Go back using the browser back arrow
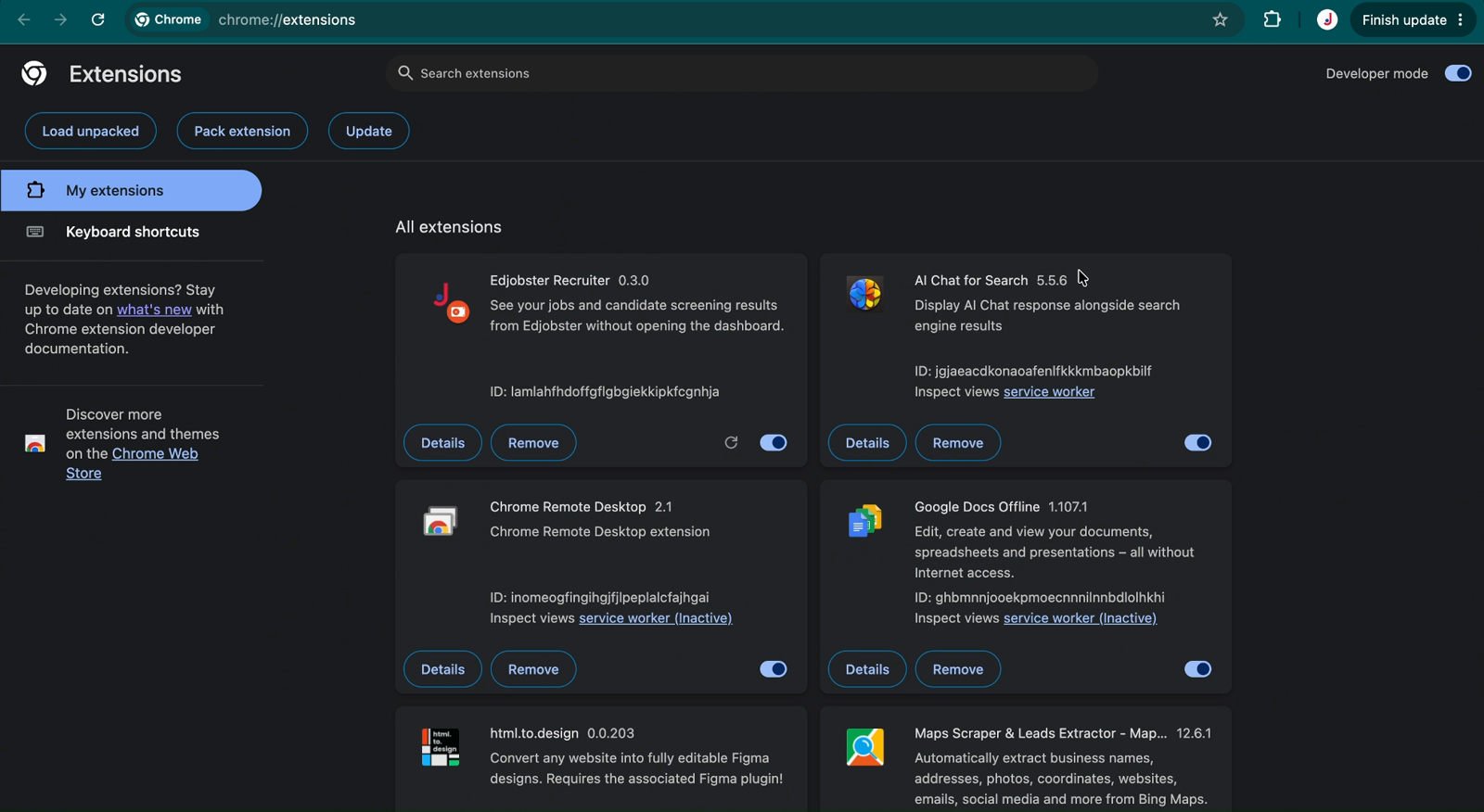This screenshot has height=812, width=1484. (24, 19)
